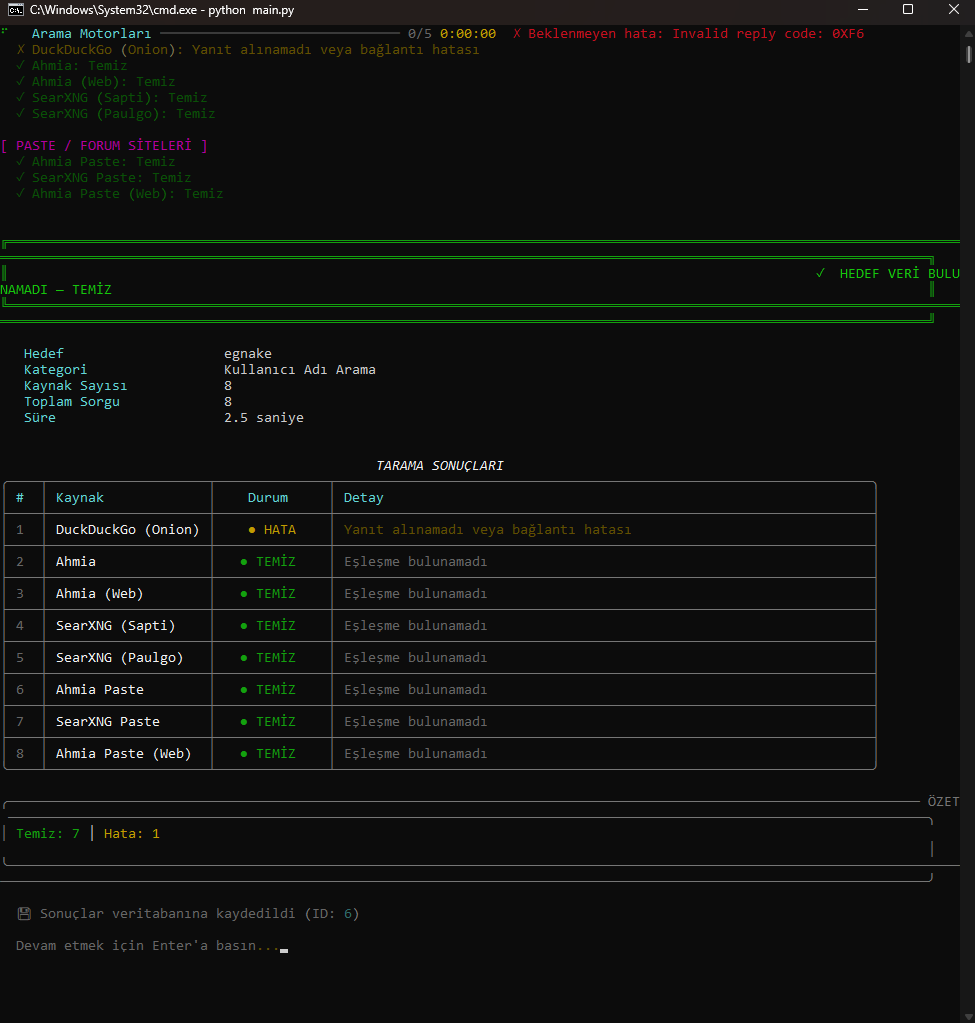This screenshot has height=1023, width=975.
Task: Click the 'Toplam Sorgu' label
Action: pyautogui.click(x=72, y=401)
